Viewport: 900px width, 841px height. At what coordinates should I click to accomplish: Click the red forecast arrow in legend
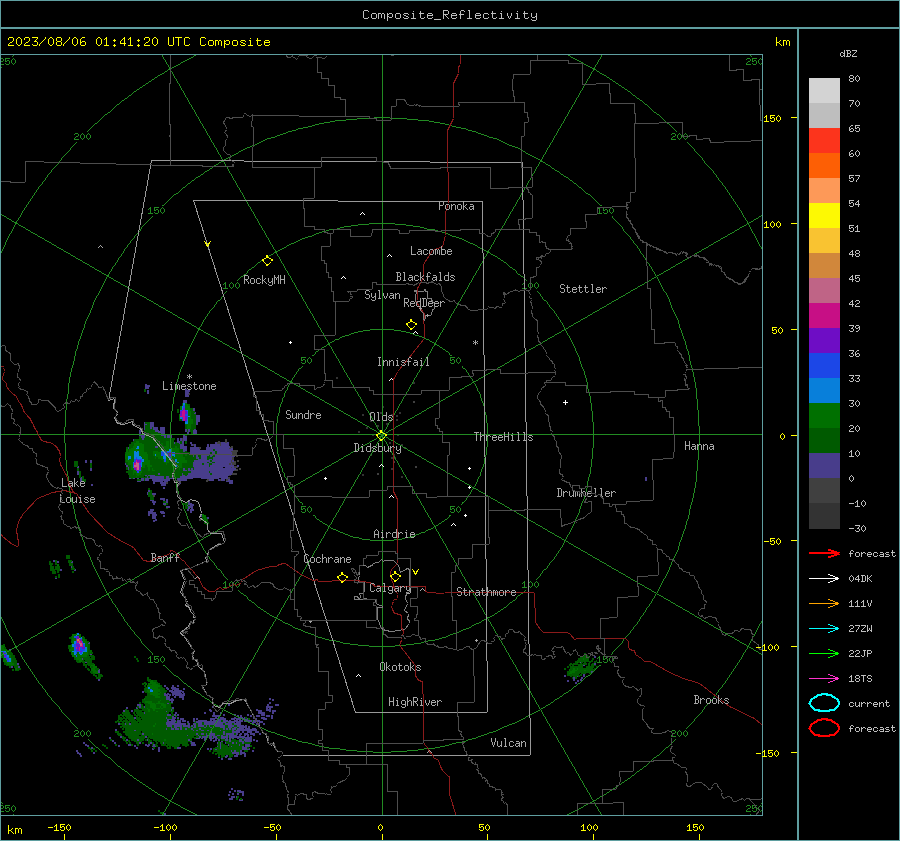(x=824, y=553)
